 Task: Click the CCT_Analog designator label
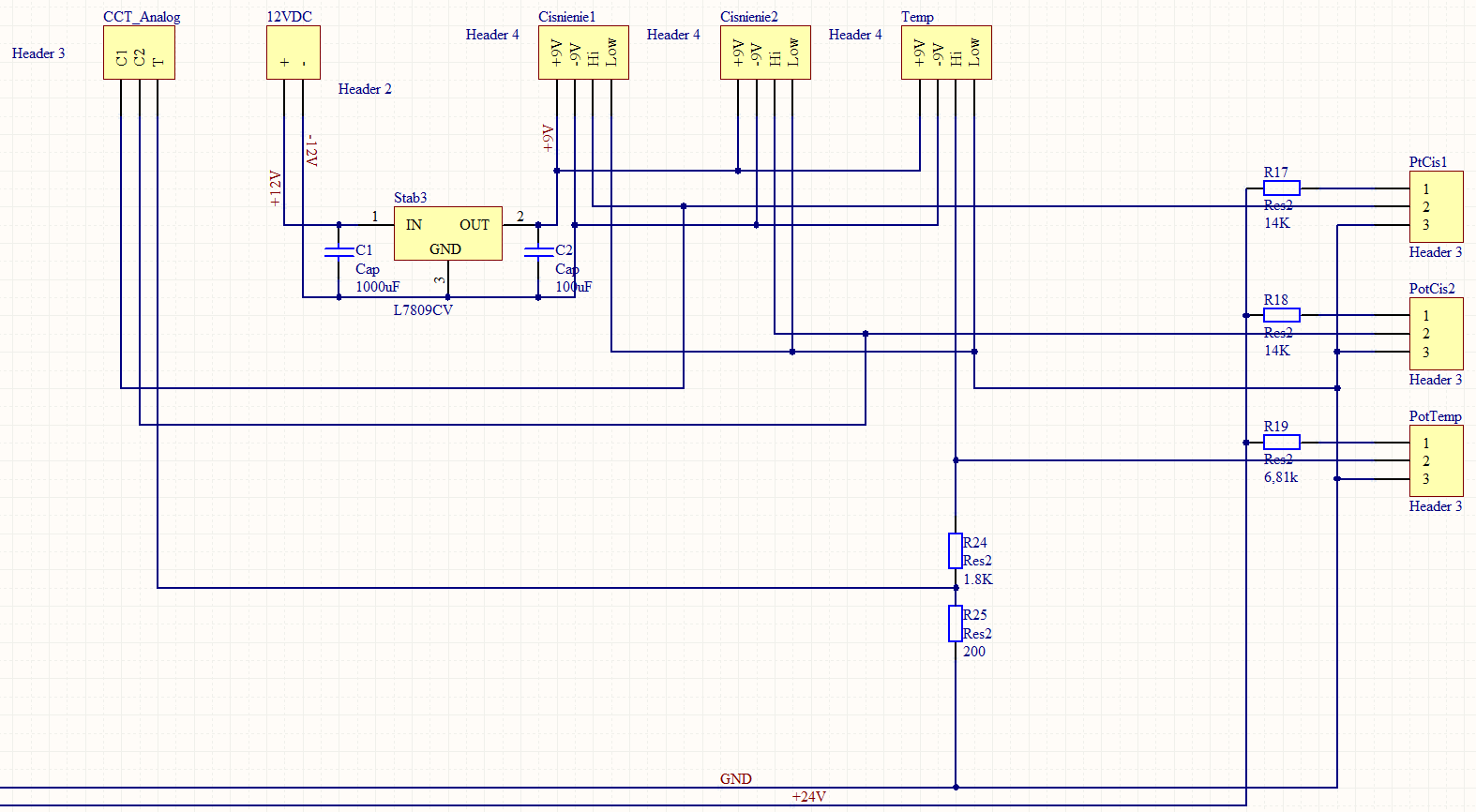[142, 17]
